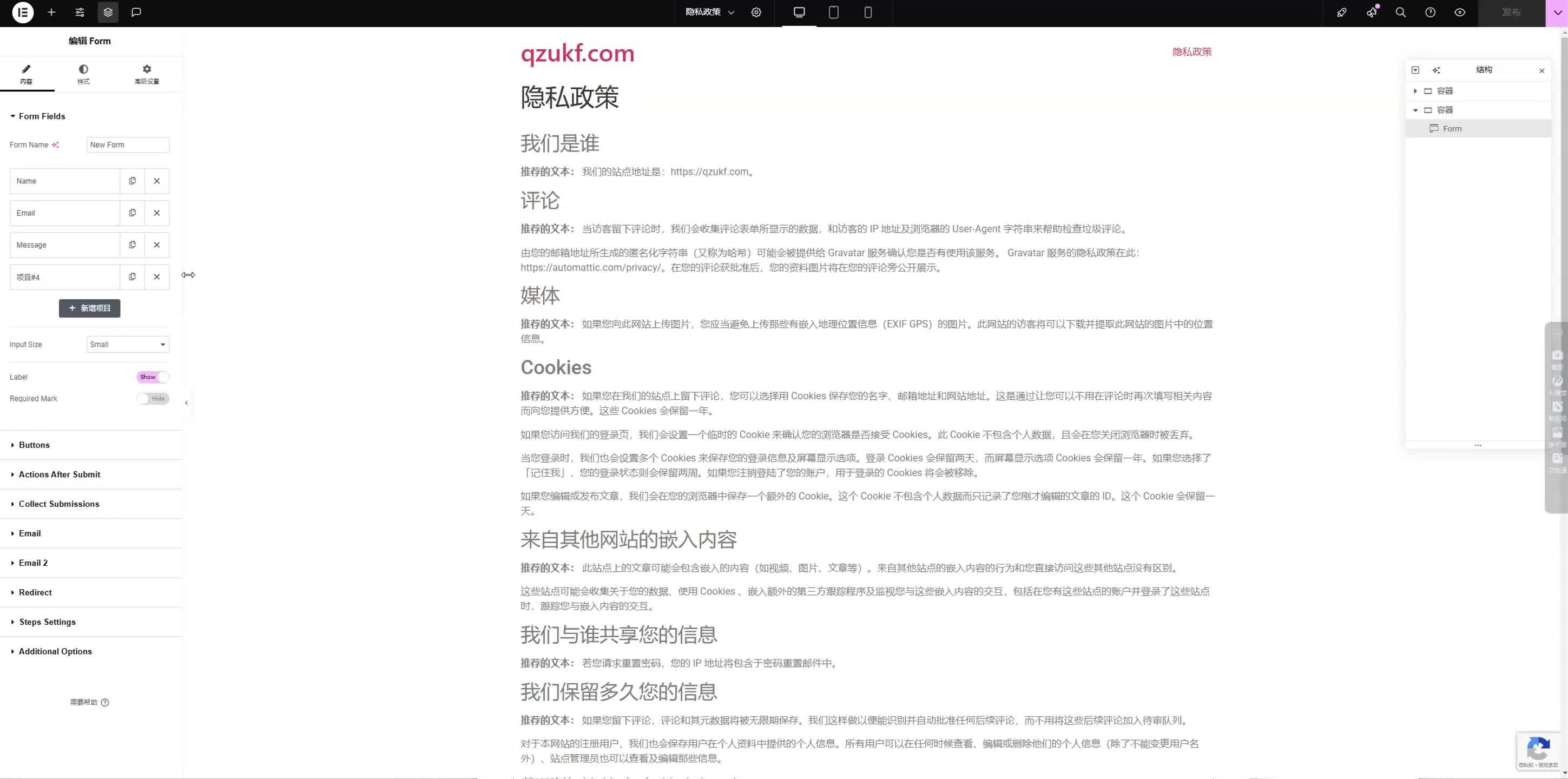The image size is (1568, 779).
Task: Open the Structure navigator layers icon
Action: coord(108,12)
